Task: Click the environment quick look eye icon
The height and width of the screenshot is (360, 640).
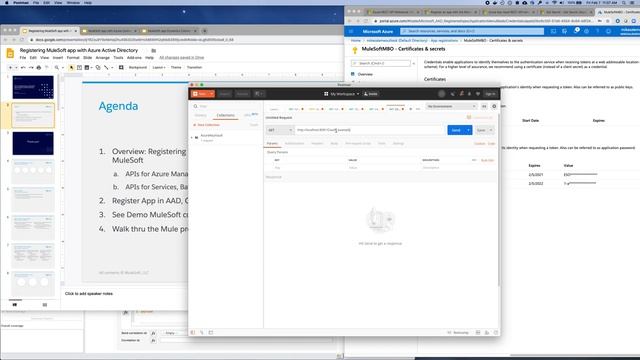Action: tap(484, 106)
